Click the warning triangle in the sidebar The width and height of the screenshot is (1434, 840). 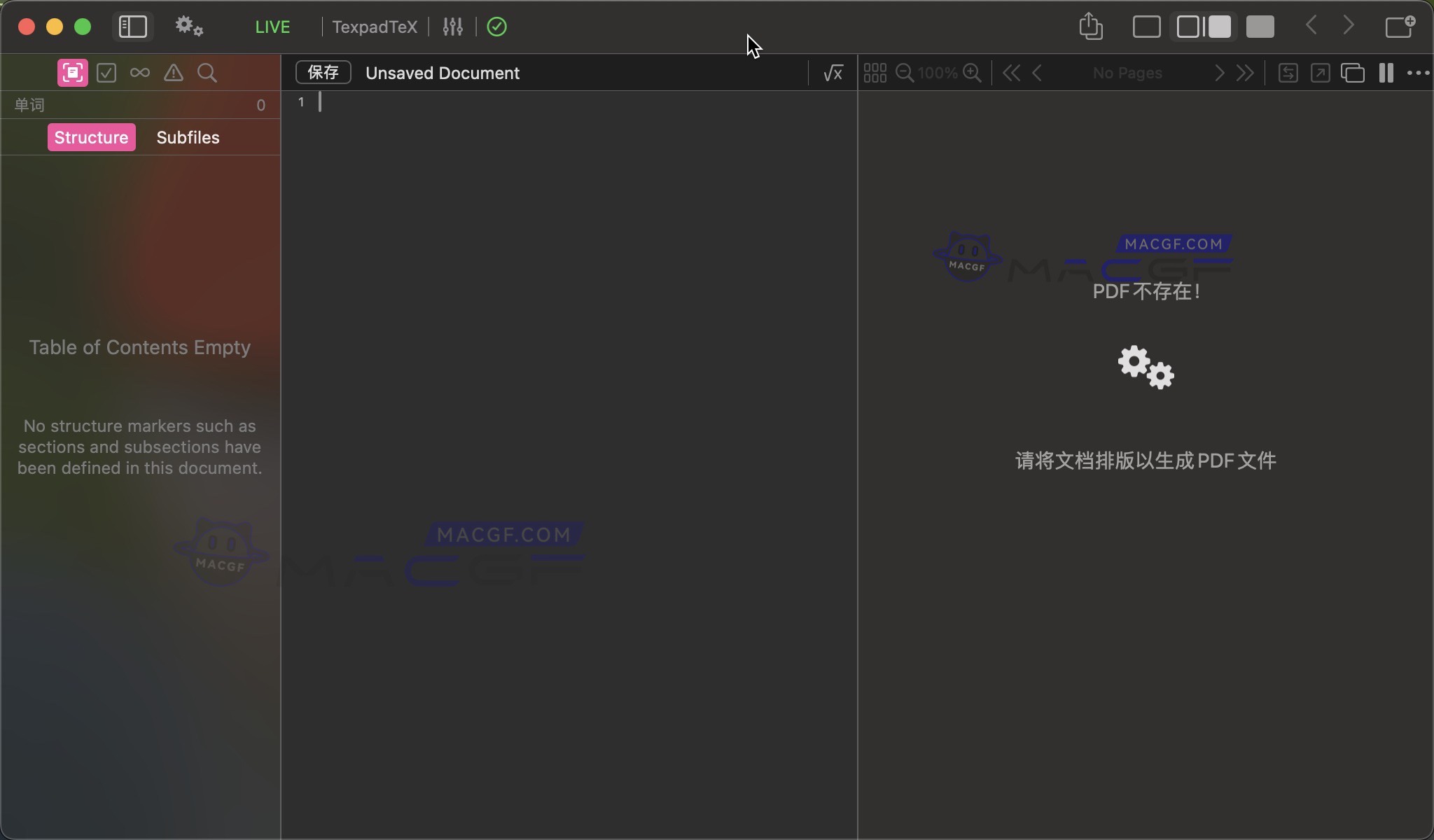(172, 73)
